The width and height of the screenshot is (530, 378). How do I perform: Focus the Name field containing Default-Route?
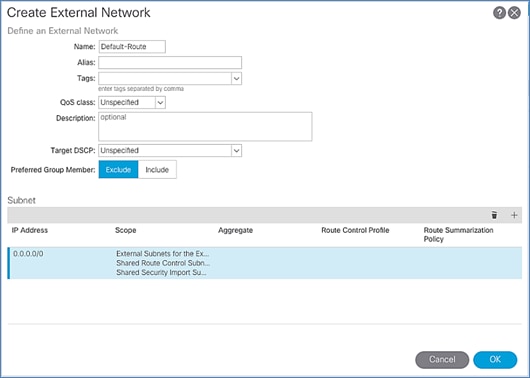tap(132, 47)
